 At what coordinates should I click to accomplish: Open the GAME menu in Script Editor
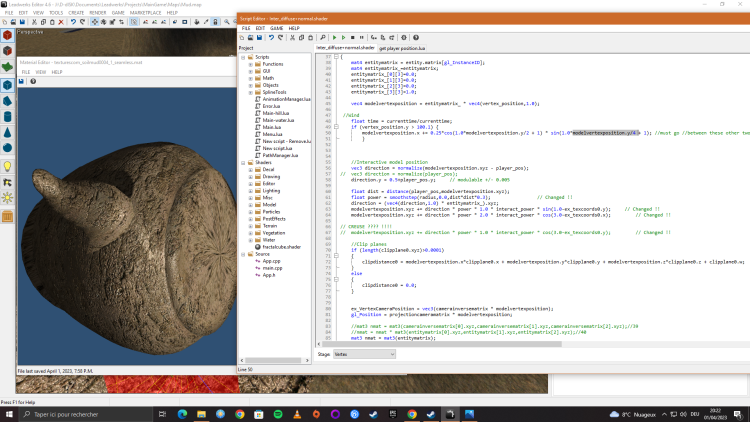tap(275, 28)
